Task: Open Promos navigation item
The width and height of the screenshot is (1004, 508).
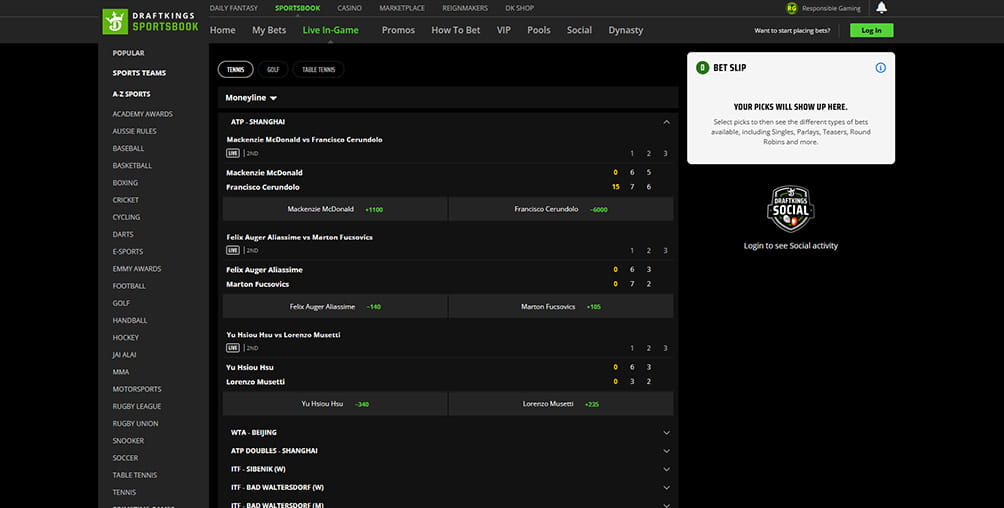Action: [x=398, y=30]
